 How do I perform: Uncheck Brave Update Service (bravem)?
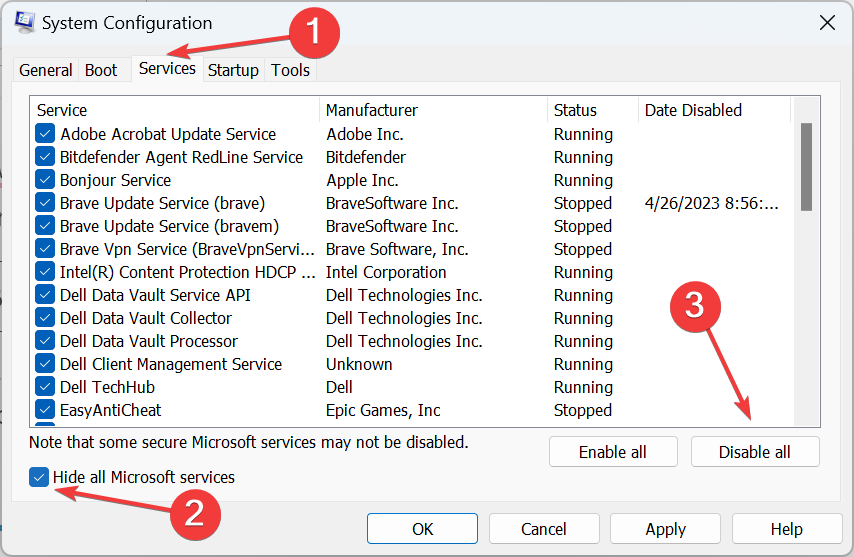click(x=45, y=226)
